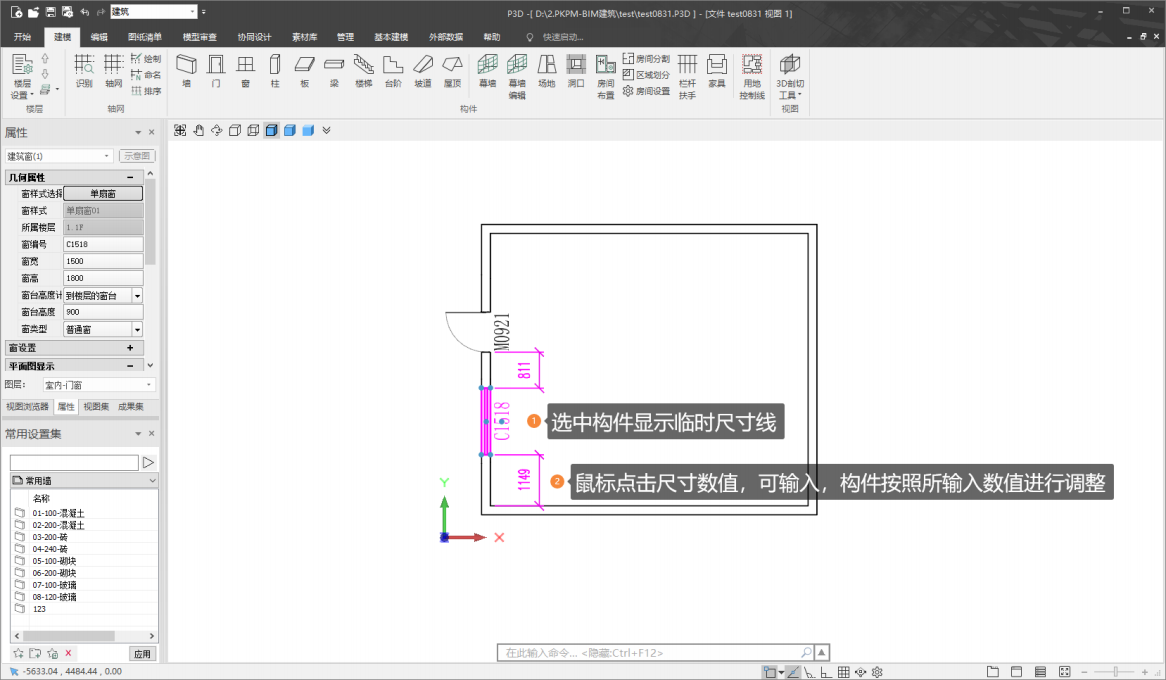Choose the 屋顶 (roof) tool
Viewport: 1166px width, 680px height.
click(x=452, y=70)
